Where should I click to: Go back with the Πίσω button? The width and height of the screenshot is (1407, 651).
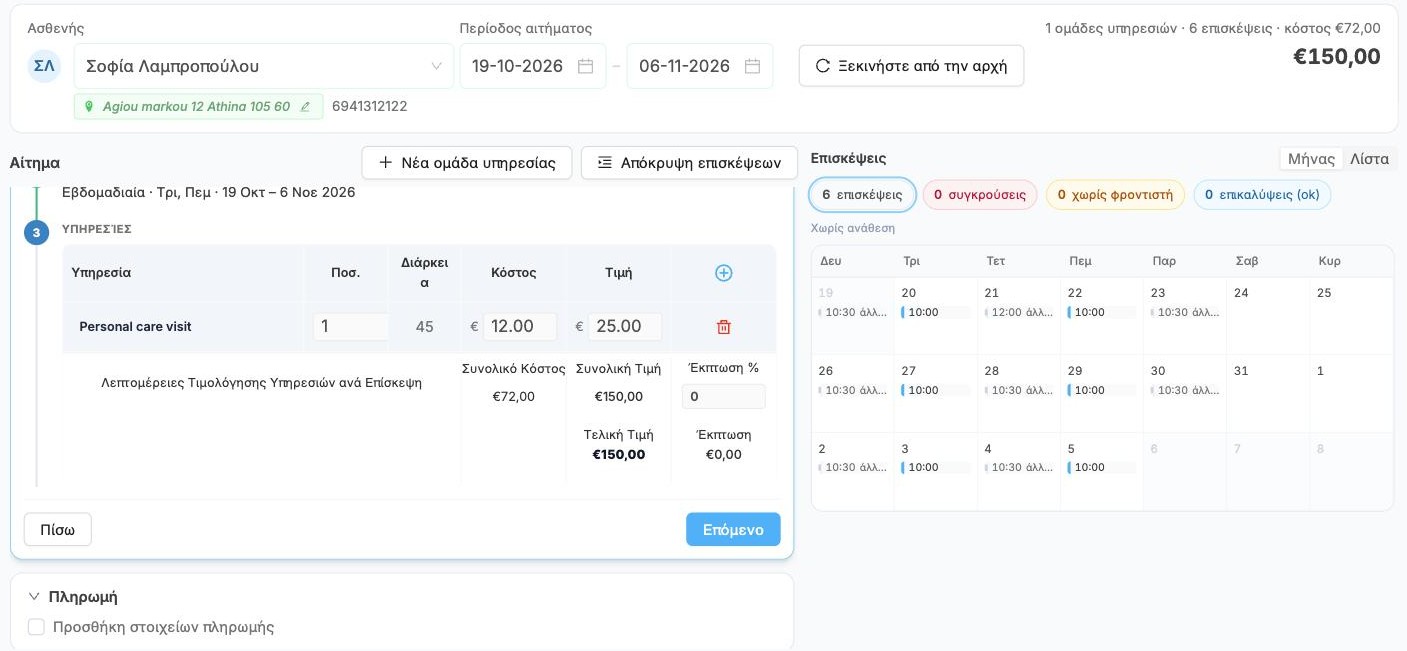coord(58,530)
